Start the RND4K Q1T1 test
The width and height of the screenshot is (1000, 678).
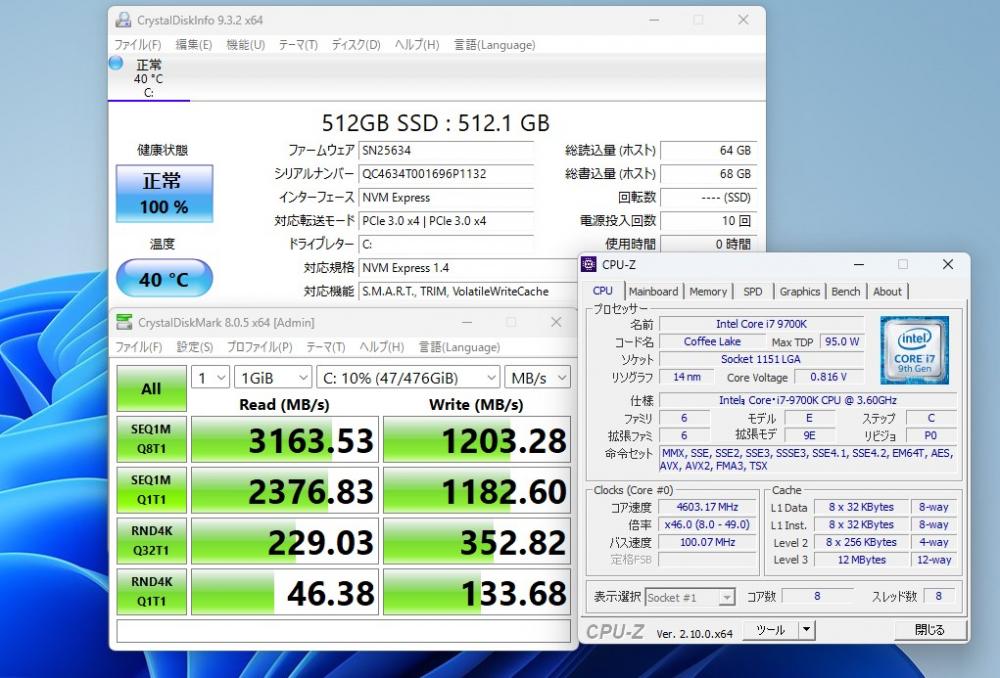click(x=151, y=592)
